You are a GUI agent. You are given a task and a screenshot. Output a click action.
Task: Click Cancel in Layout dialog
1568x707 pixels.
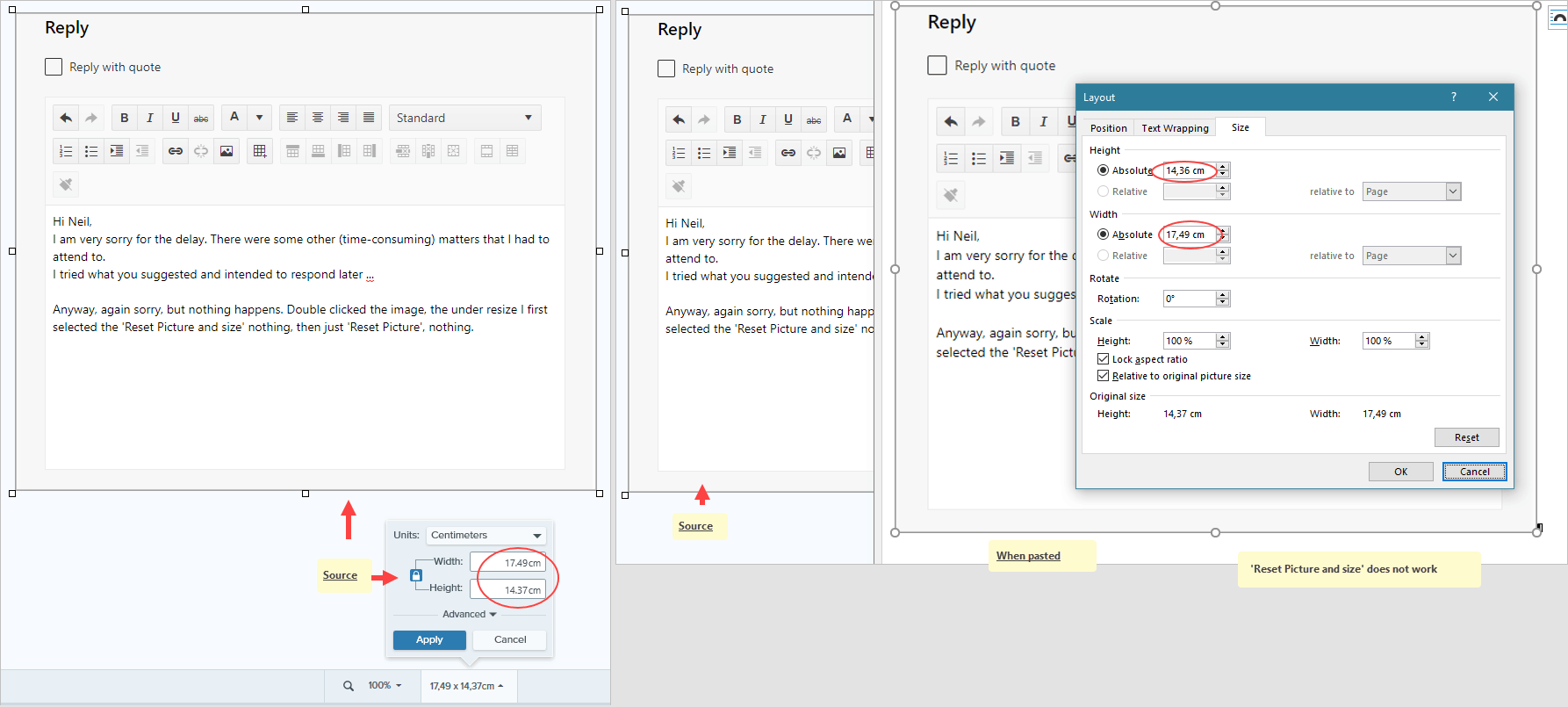pos(1474,472)
